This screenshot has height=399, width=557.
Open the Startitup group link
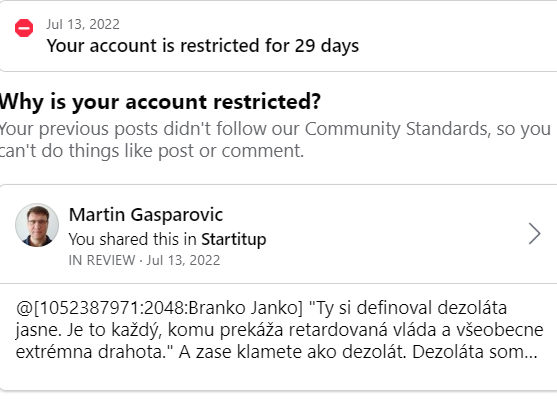(x=234, y=239)
